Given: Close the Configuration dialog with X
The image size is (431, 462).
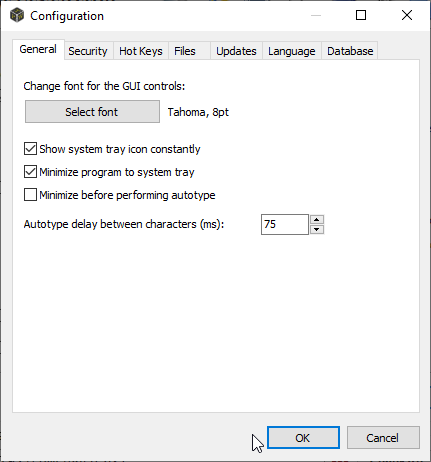Looking at the screenshot, I should pos(407,15).
